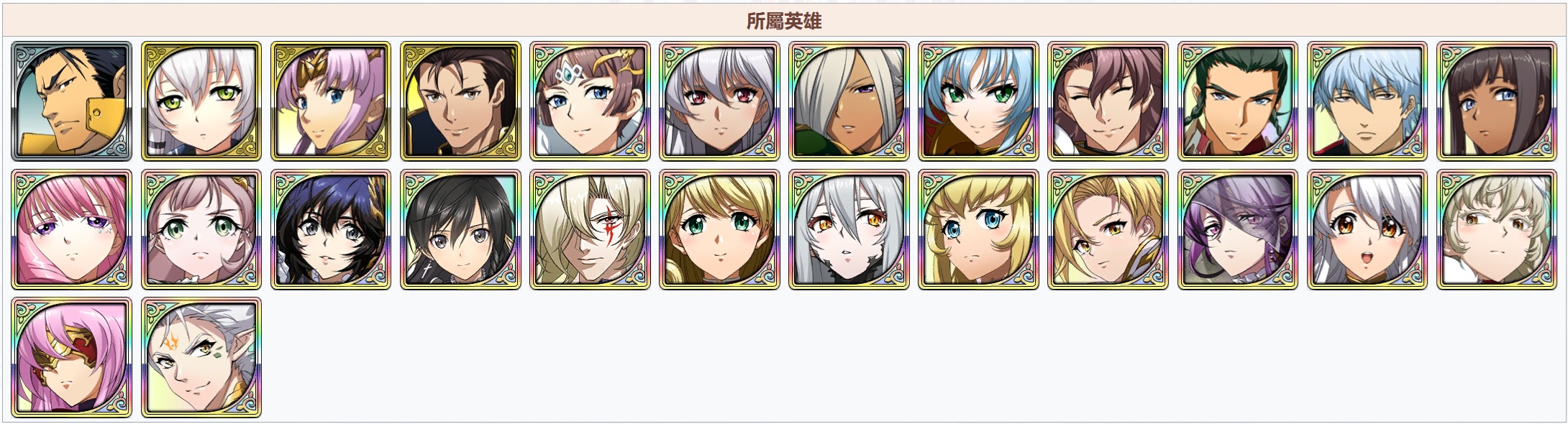1568x424 pixels.
Task: Select the crying pink-haired hero
Action: tap(71, 229)
